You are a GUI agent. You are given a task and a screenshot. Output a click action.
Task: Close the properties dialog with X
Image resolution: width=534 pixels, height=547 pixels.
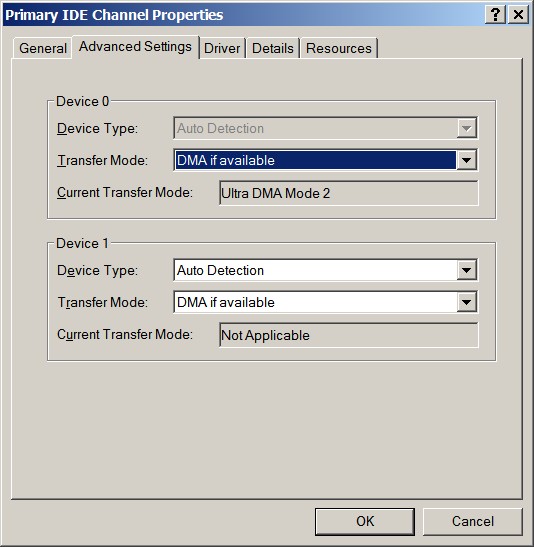(x=518, y=15)
